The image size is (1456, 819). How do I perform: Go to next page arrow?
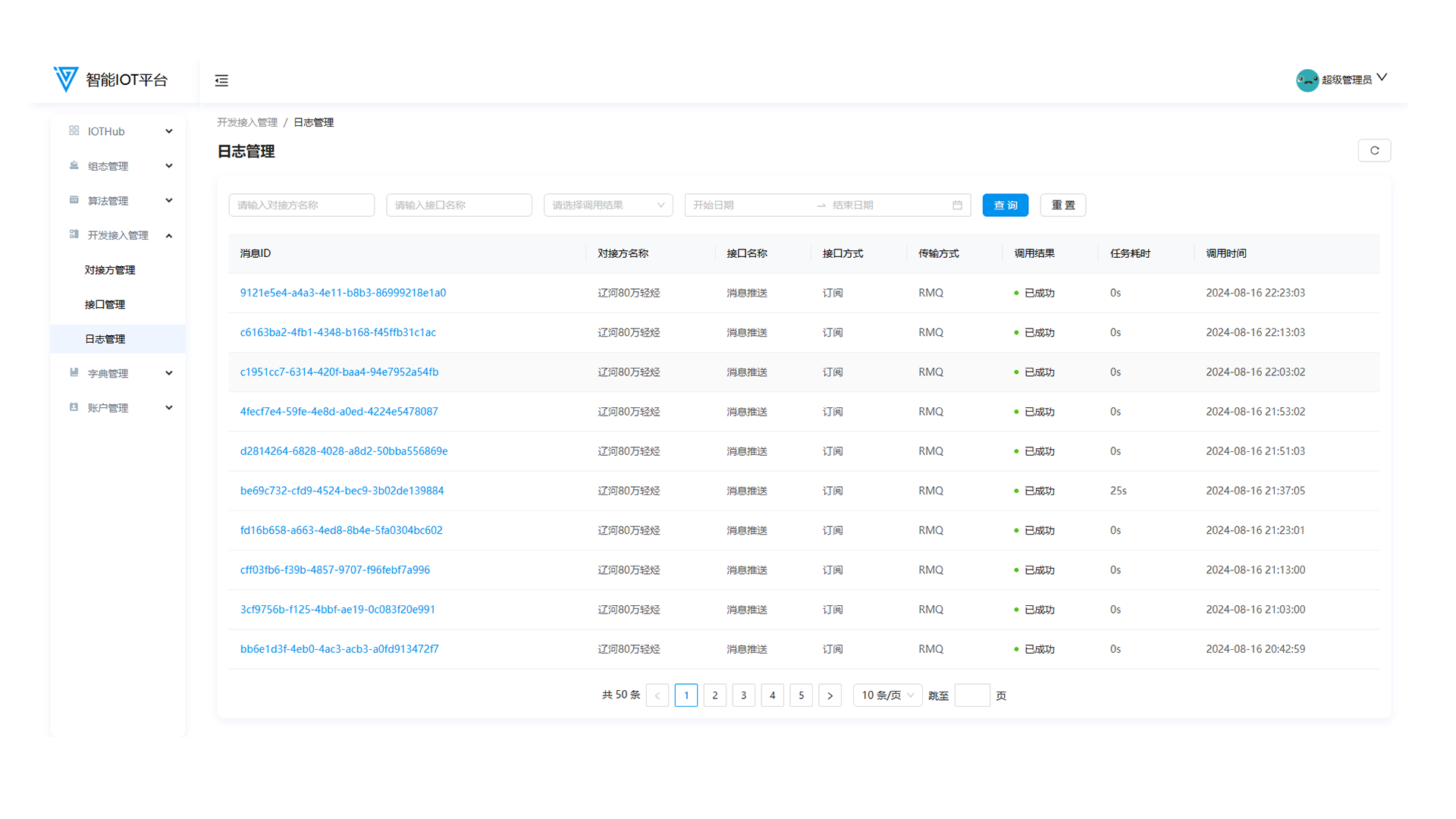coord(830,695)
